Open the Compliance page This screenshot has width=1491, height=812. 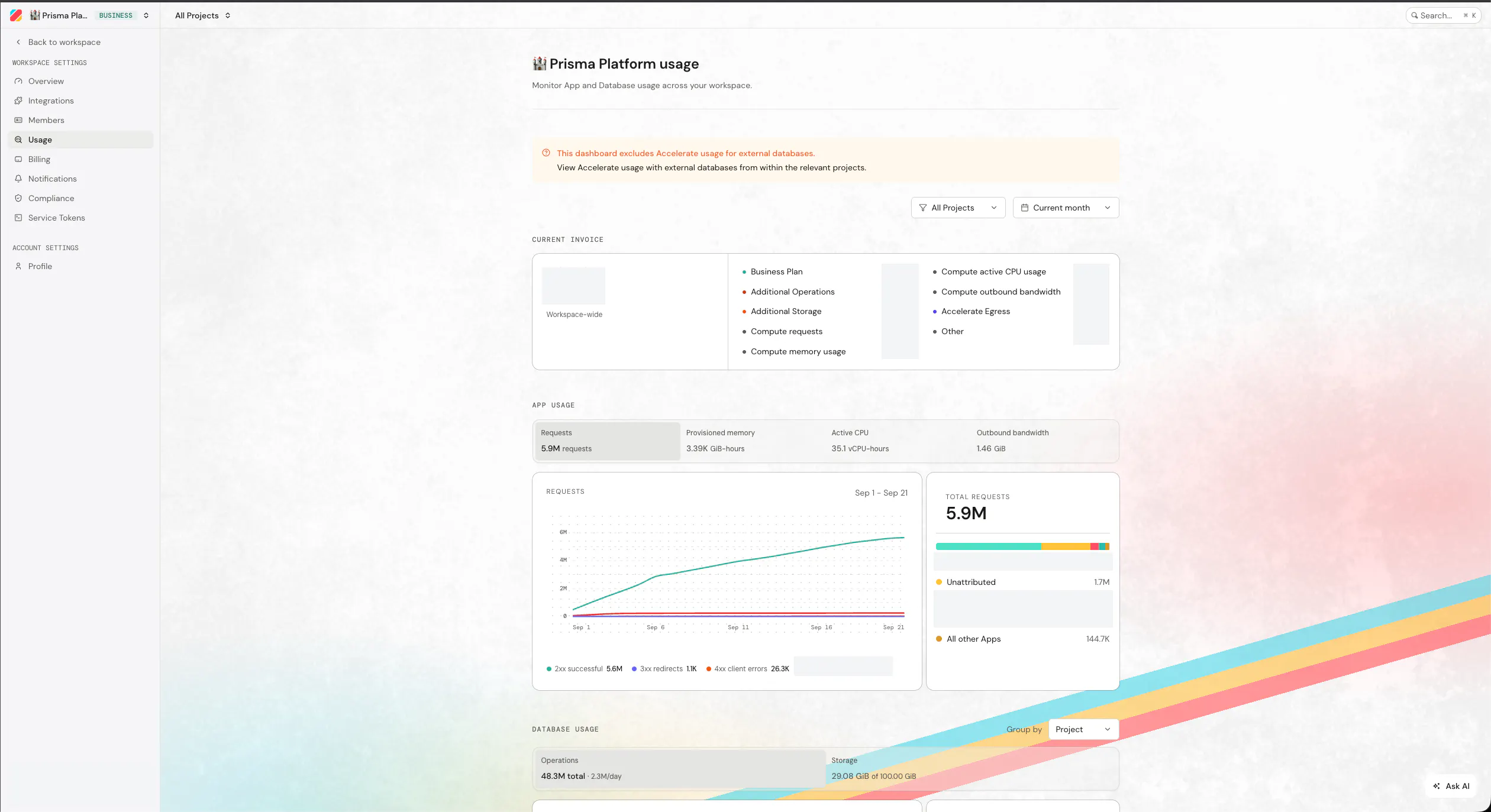80,198
